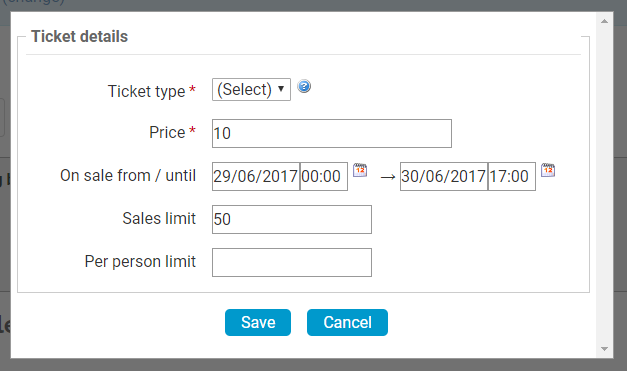This screenshot has height=371, width=627.
Task: Save the ticket details
Action: tap(258, 322)
